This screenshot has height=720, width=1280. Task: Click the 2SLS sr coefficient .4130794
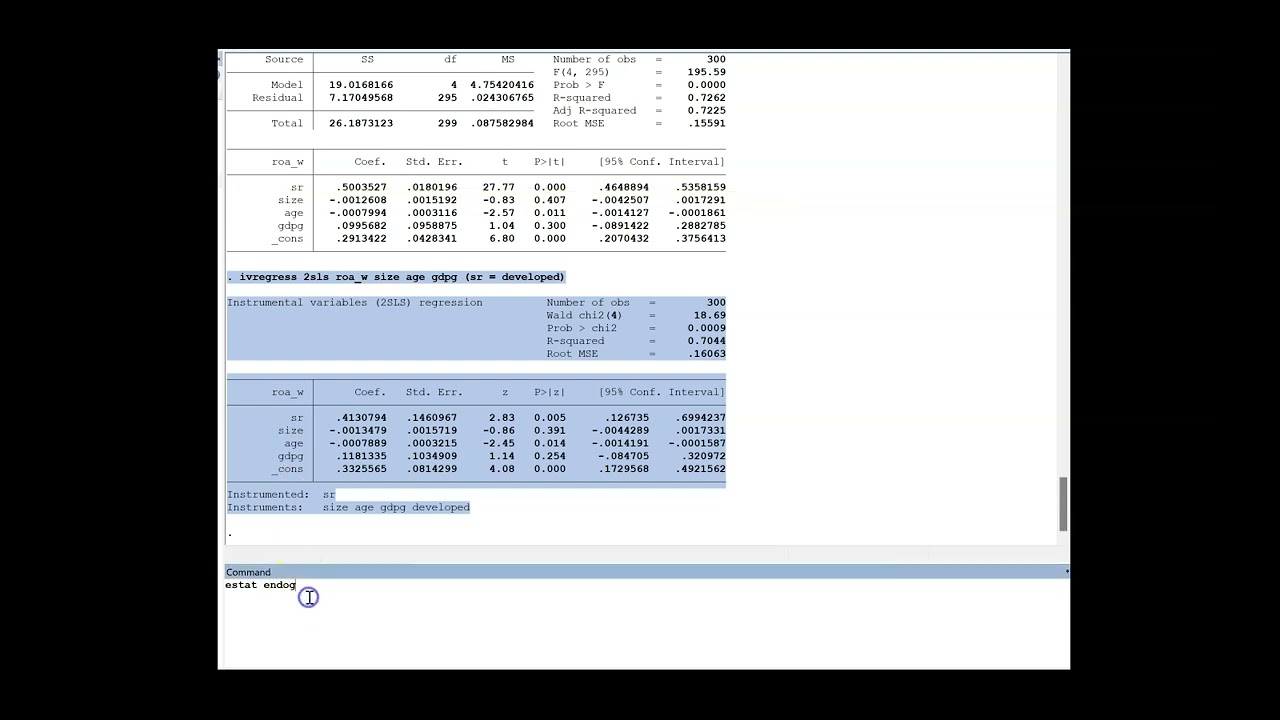361,418
